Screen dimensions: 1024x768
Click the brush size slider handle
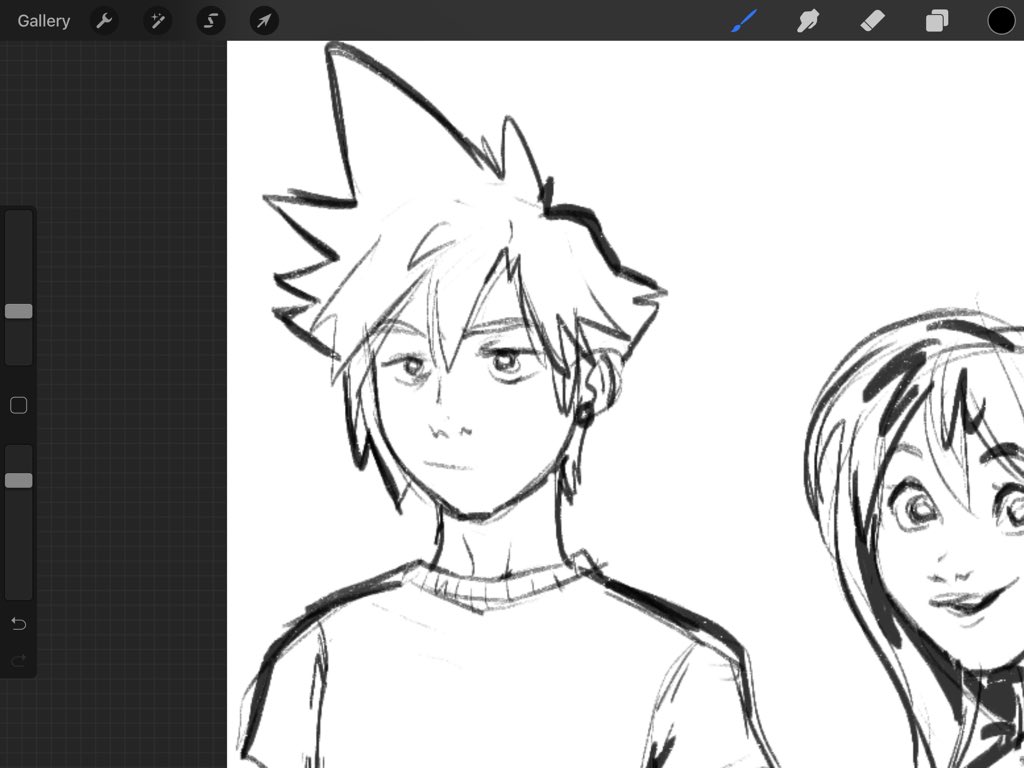tap(18, 312)
